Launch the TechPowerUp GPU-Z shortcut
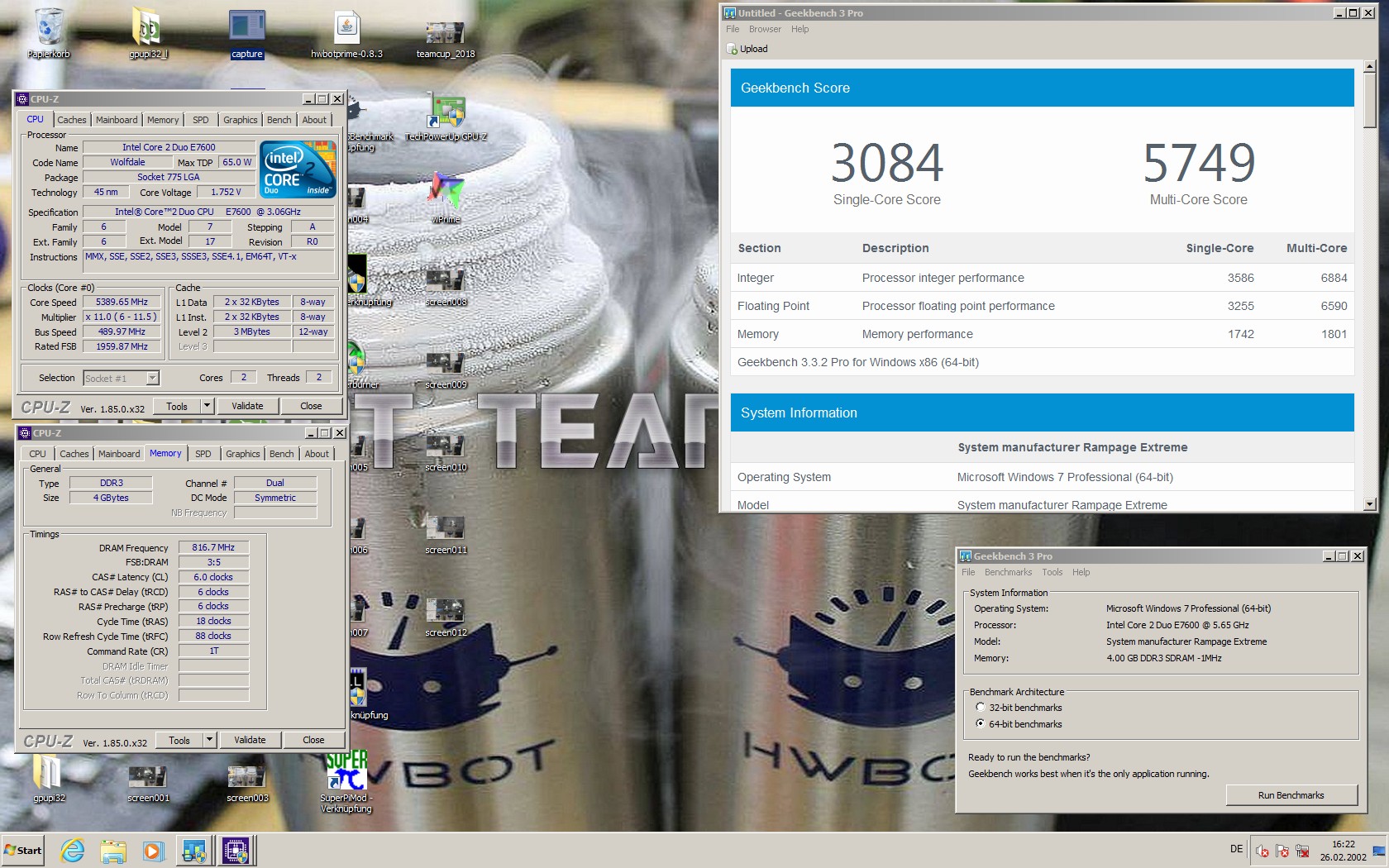 (x=446, y=117)
